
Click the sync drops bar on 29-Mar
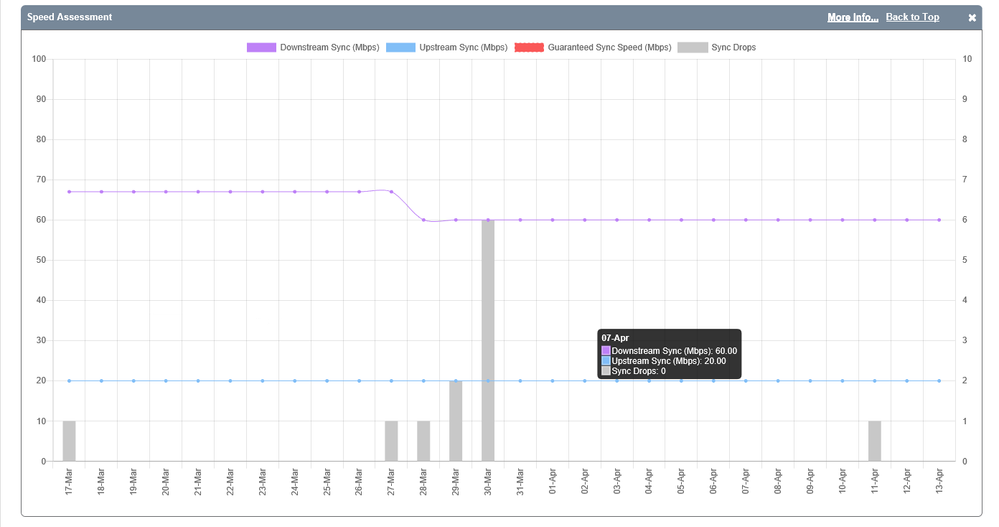(456, 421)
